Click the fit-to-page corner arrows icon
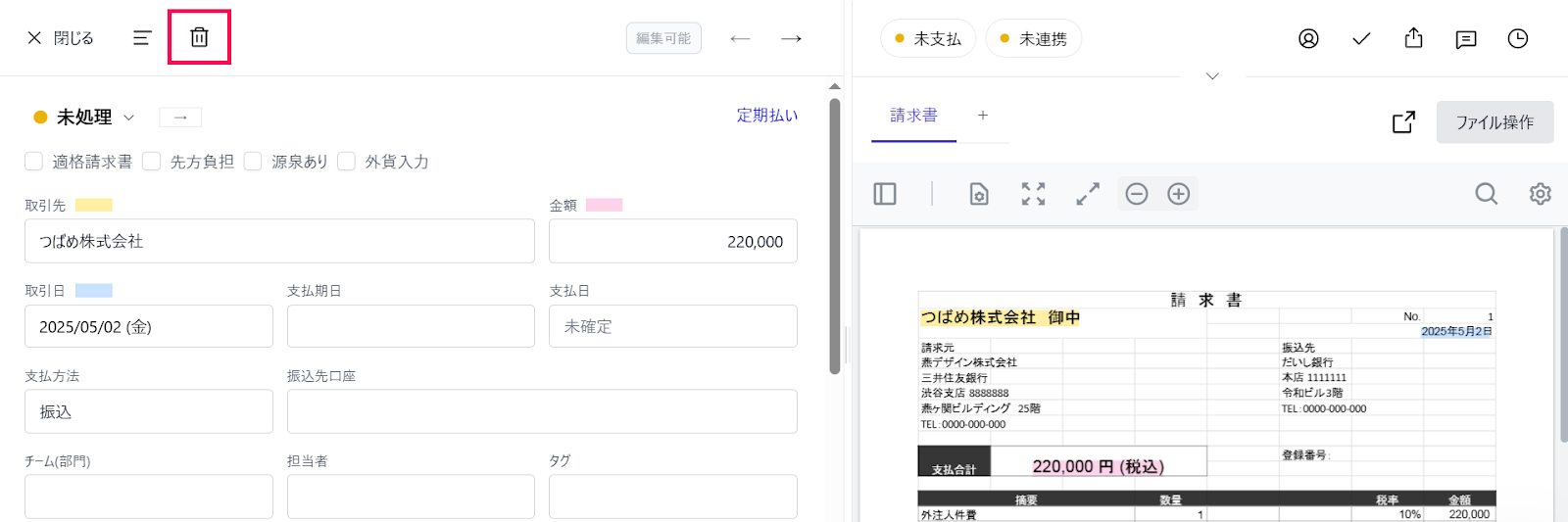The height and width of the screenshot is (522, 1568). [x=1033, y=194]
